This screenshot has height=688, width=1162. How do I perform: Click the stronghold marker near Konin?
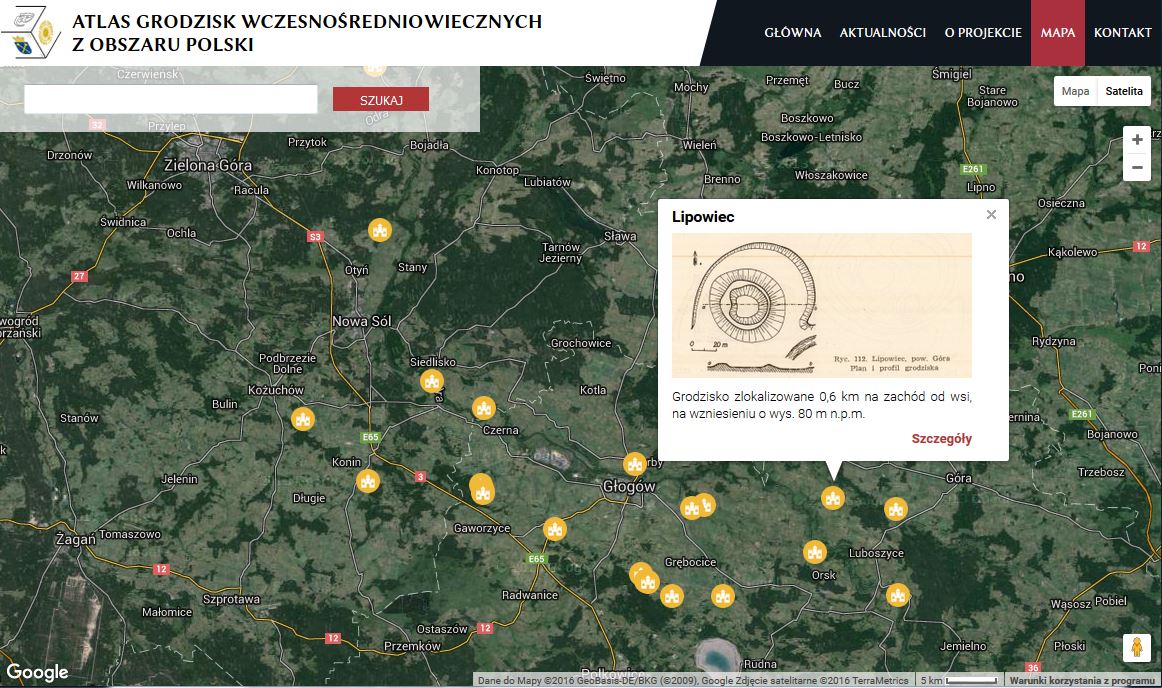368,481
